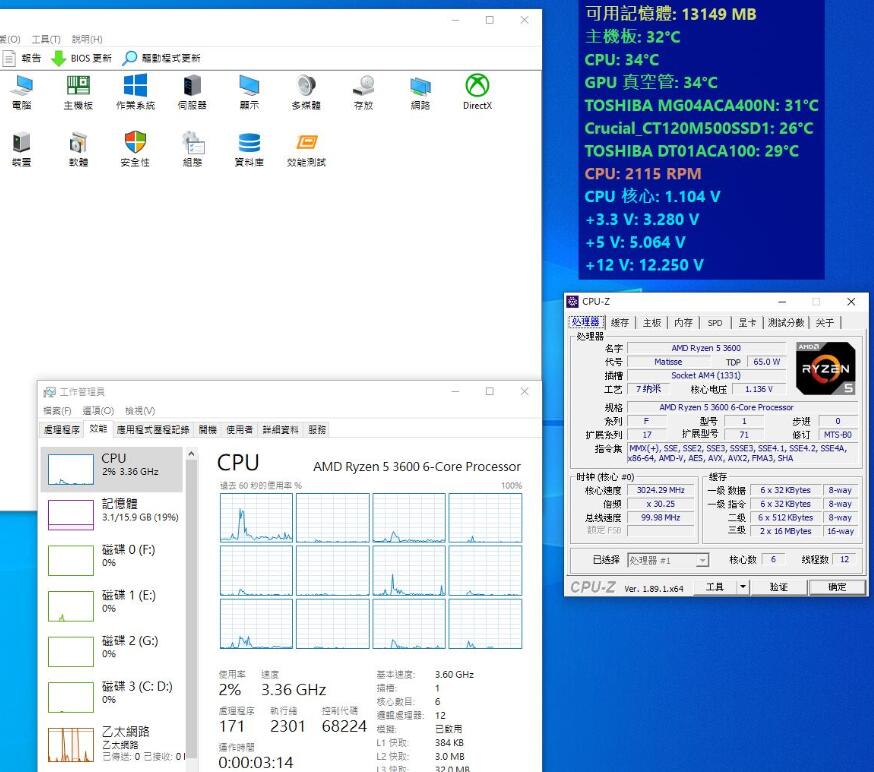Open the 工具(T) menu in AIDA64
Image resolution: width=874 pixels, height=772 pixels.
pos(46,39)
